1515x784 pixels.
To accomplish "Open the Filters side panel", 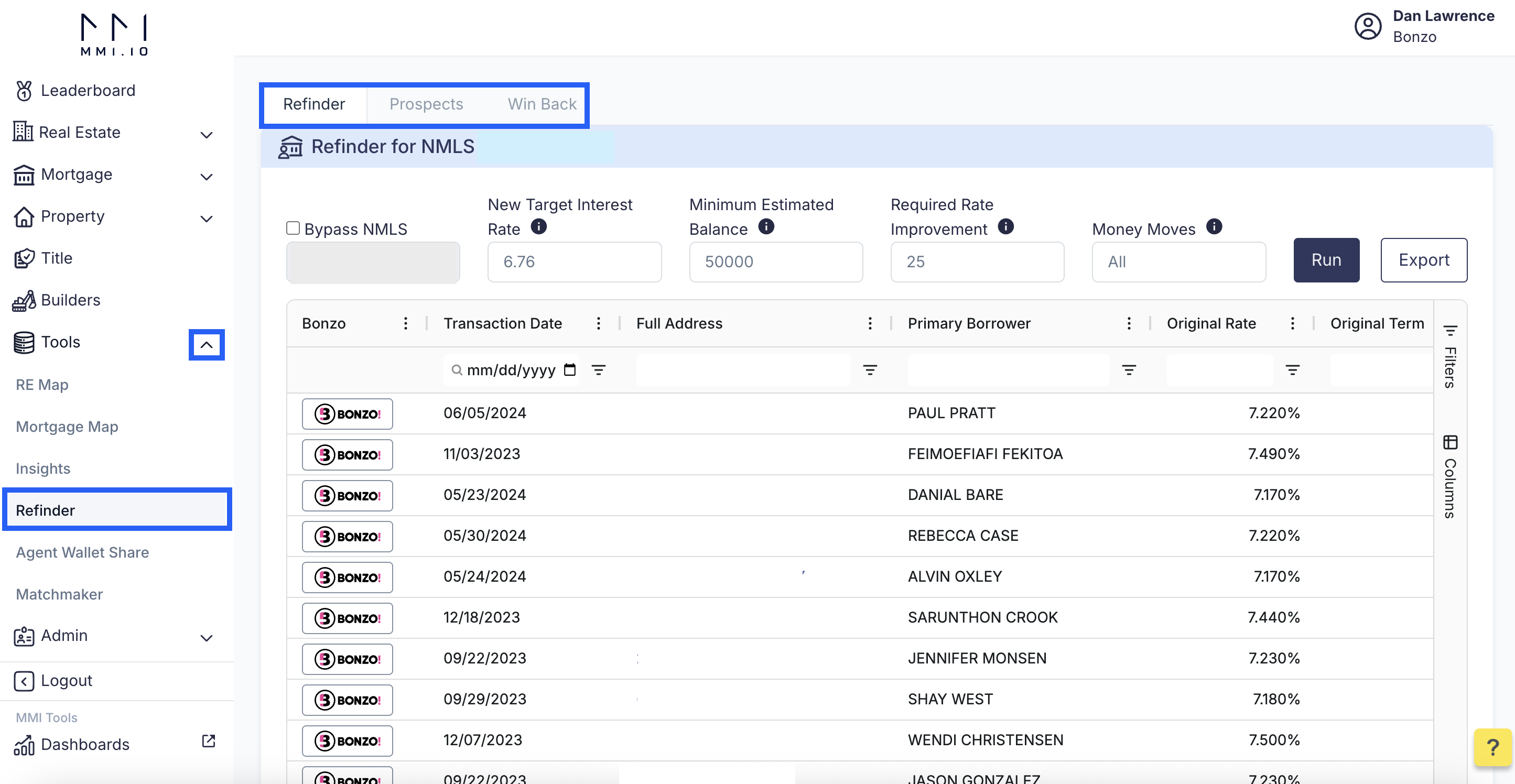I will coord(1451,356).
